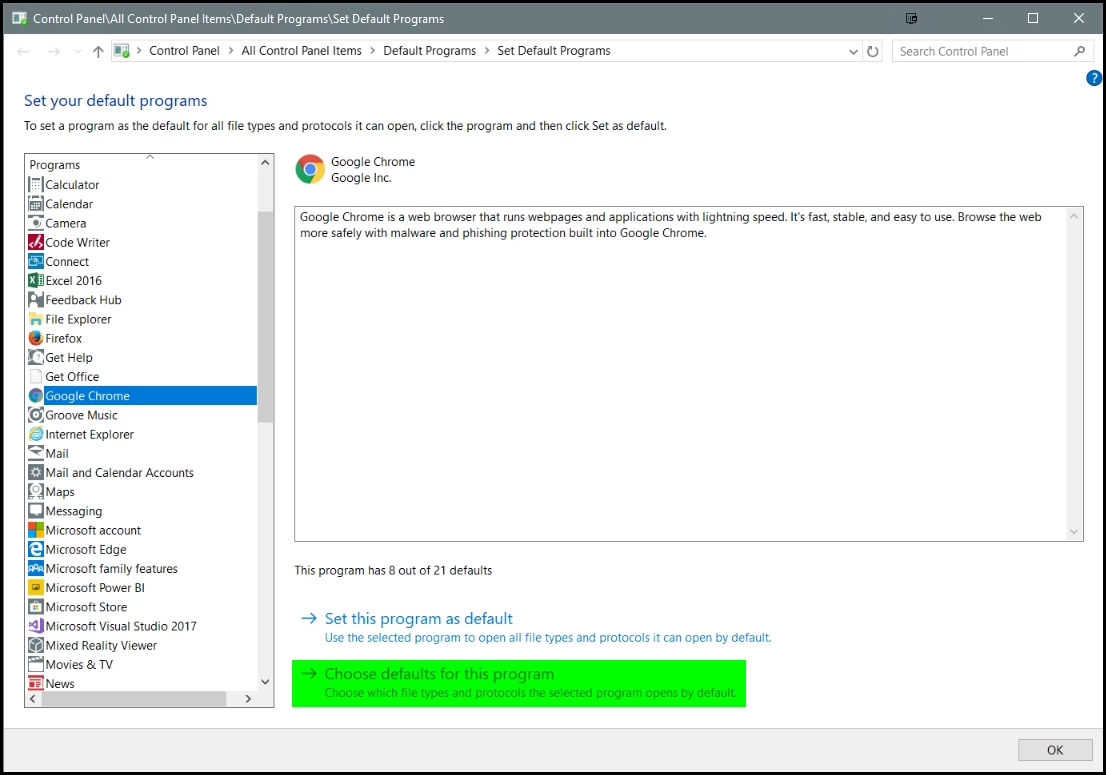The image size is (1106, 775).
Task: Click the Internet Explorer icon
Action: tap(36, 434)
